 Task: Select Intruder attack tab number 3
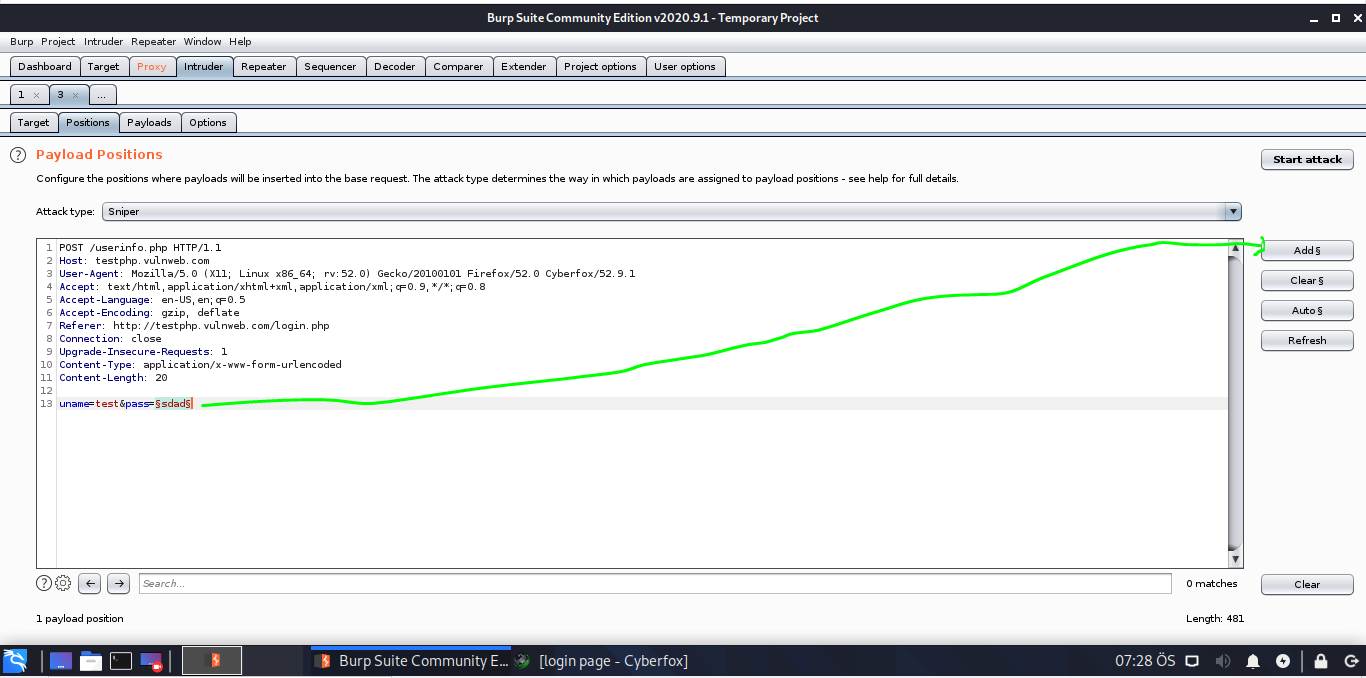(60, 95)
